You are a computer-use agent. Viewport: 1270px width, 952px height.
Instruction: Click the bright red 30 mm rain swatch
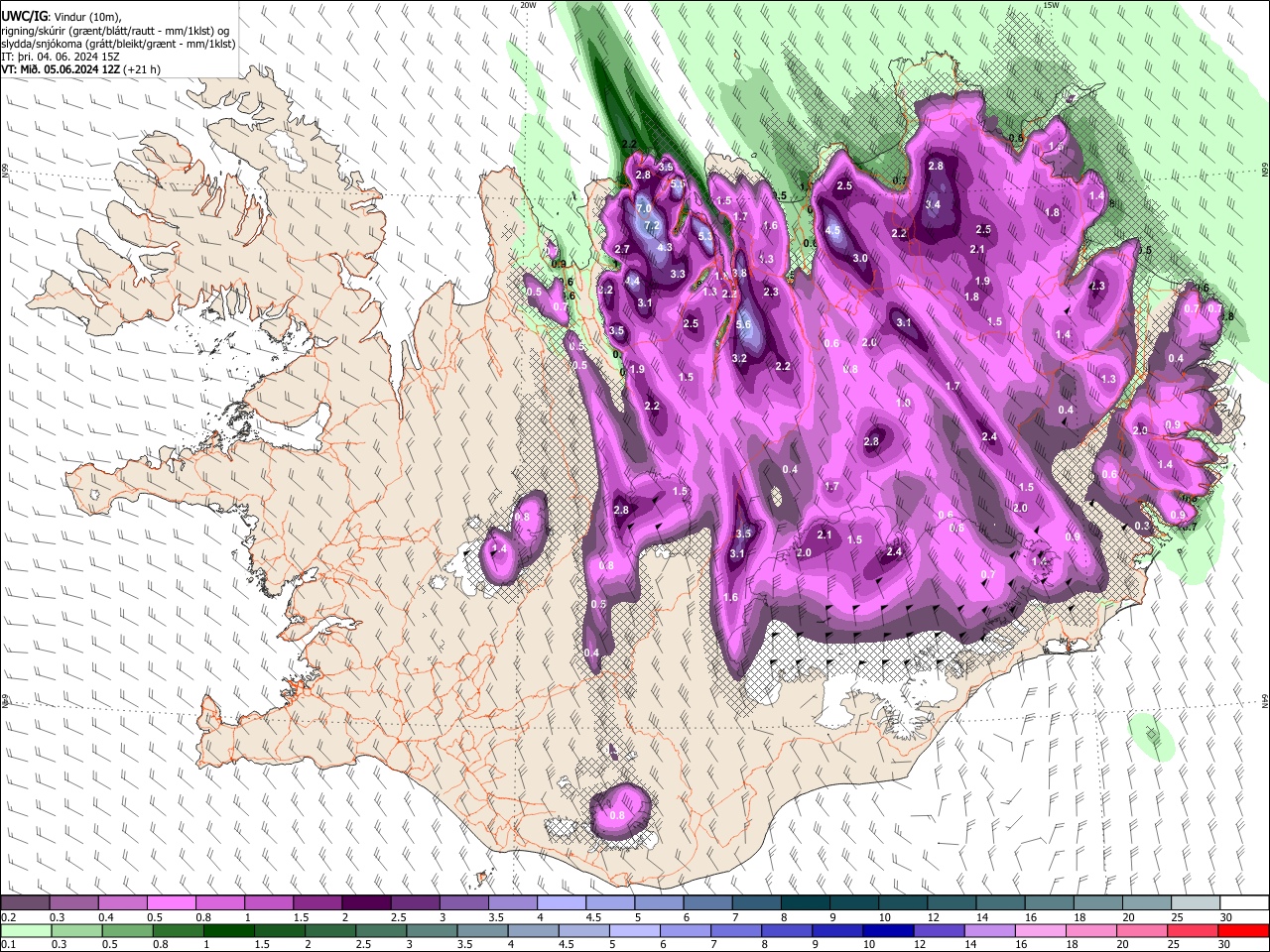coord(1243,930)
